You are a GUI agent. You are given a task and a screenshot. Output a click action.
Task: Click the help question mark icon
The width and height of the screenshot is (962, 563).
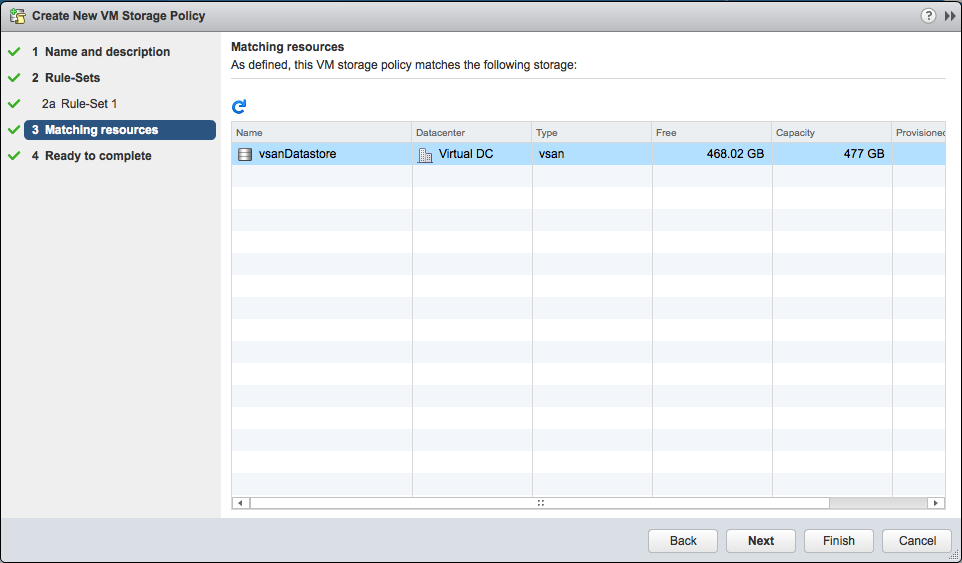(x=928, y=16)
